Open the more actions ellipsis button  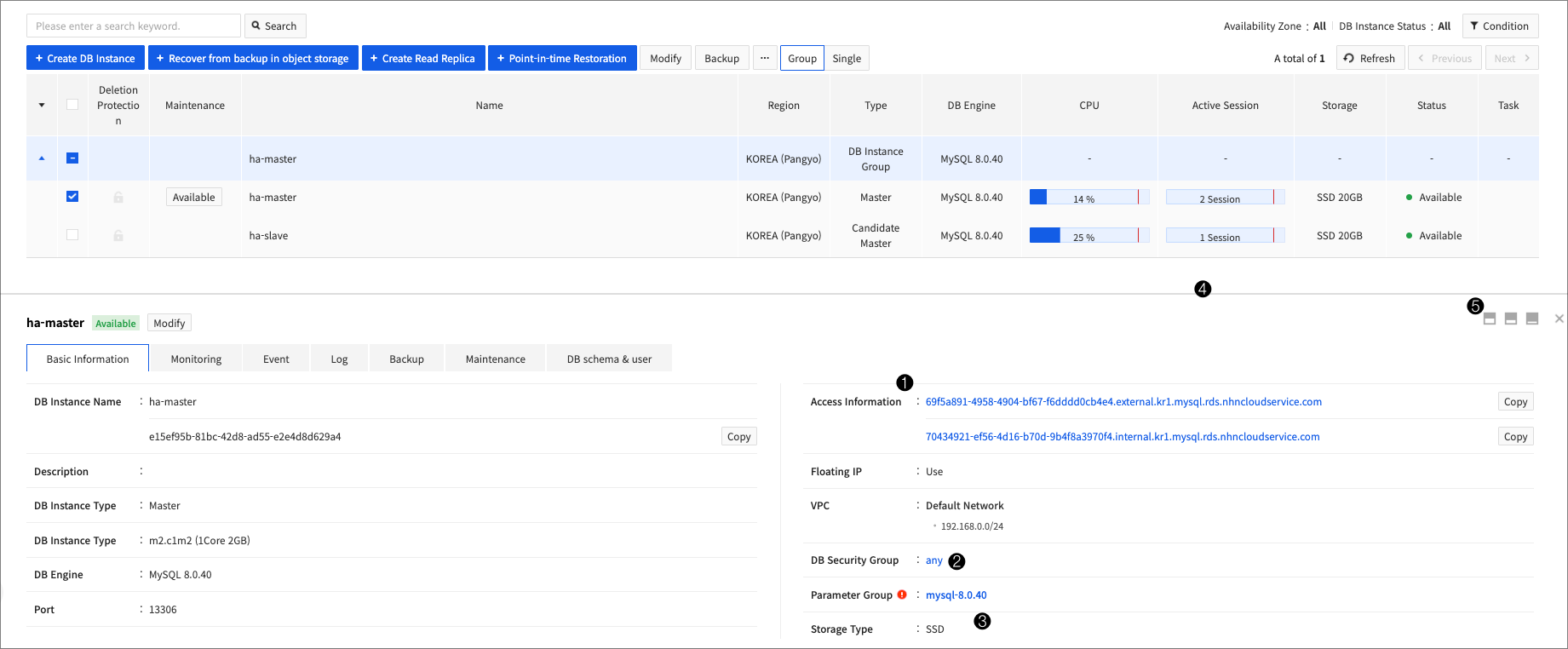(x=765, y=58)
